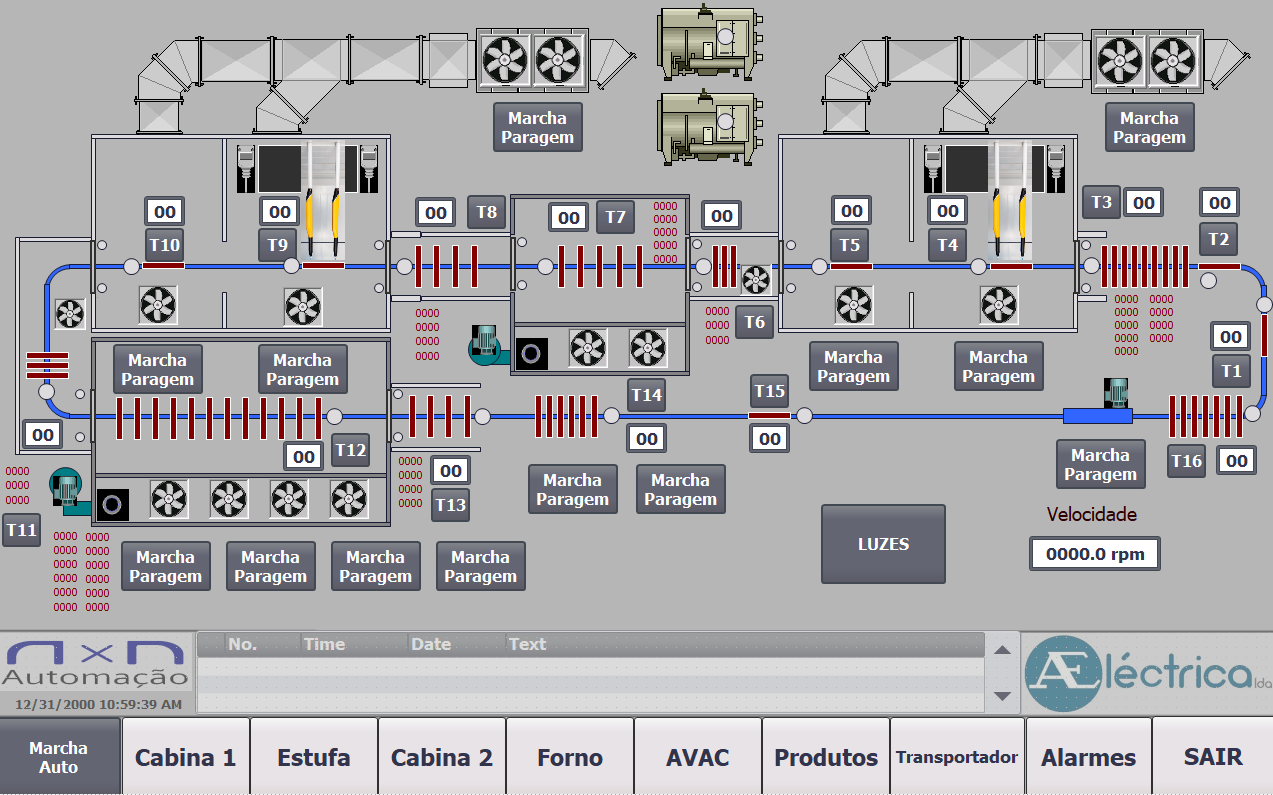Screen dimensions: 1273x795
Task: Select the Velocidade rpm value field
Action: [x=1094, y=554]
